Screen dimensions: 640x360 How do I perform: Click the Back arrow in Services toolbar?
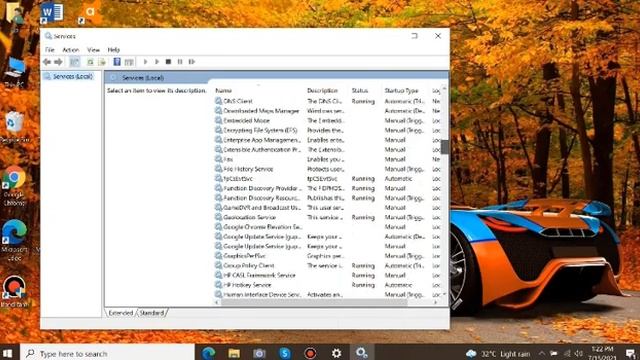coord(47,62)
